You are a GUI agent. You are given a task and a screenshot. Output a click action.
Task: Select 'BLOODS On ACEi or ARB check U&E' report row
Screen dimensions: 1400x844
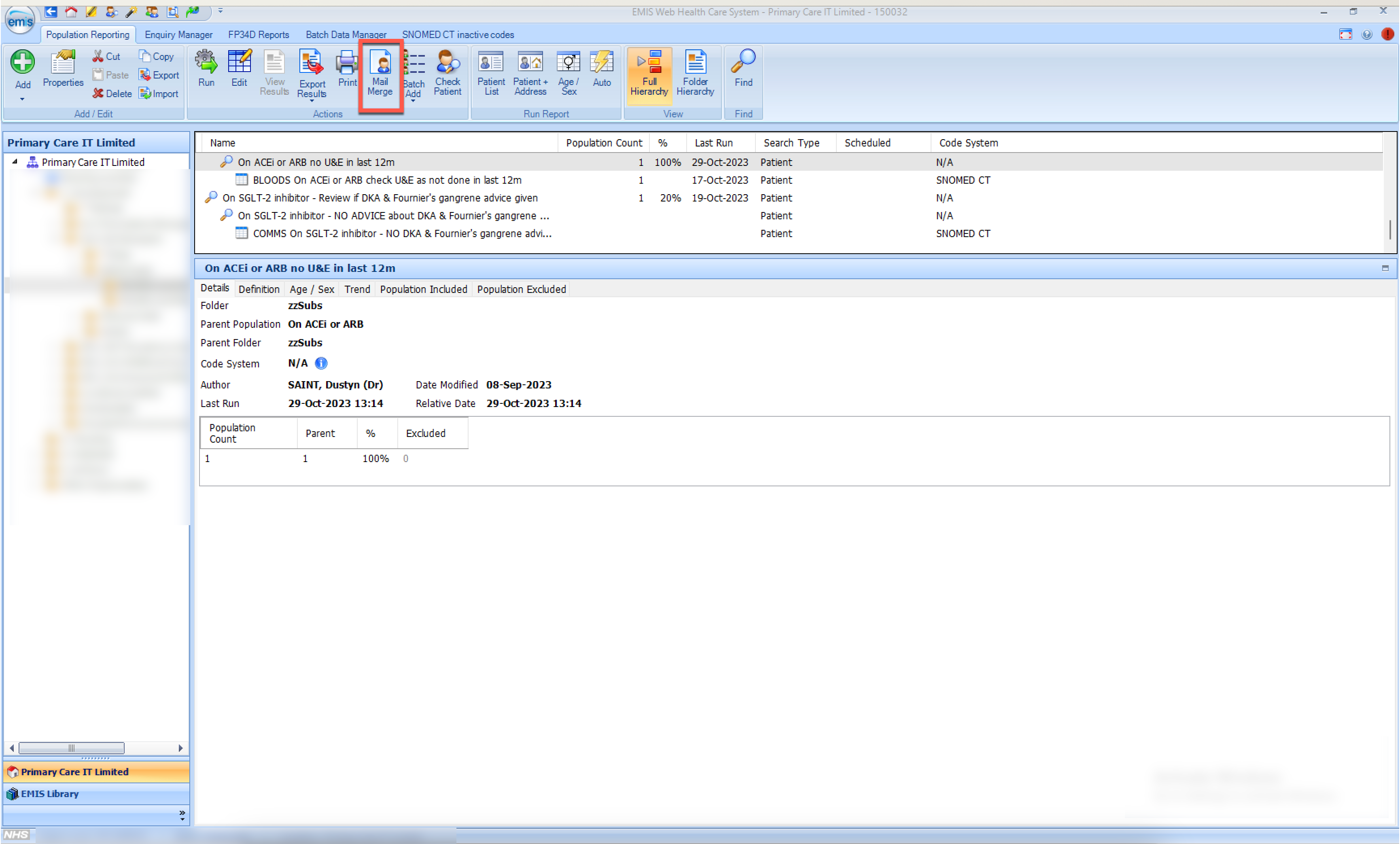(x=790, y=180)
